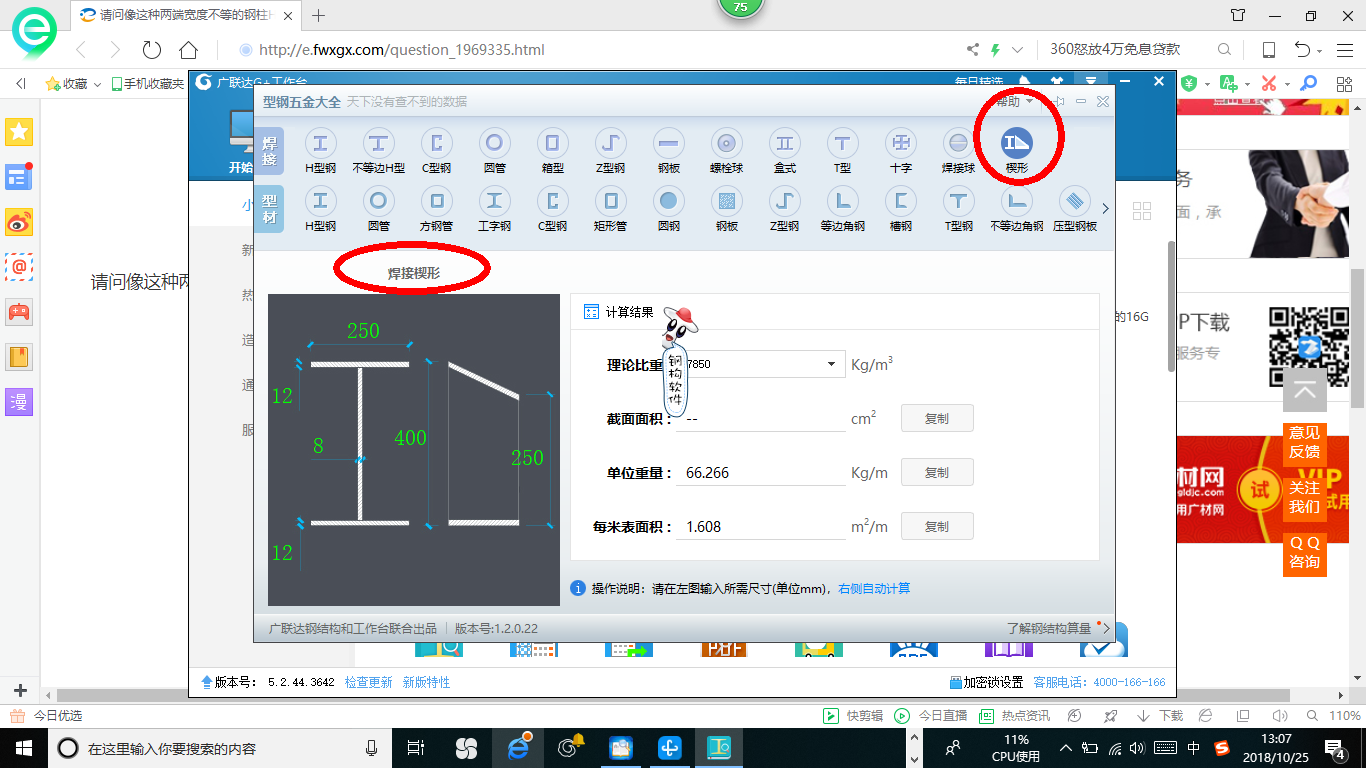Copy 截面面积 value with 复制 button
The width and height of the screenshot is (1366, 768).
(x=937, y=419)
